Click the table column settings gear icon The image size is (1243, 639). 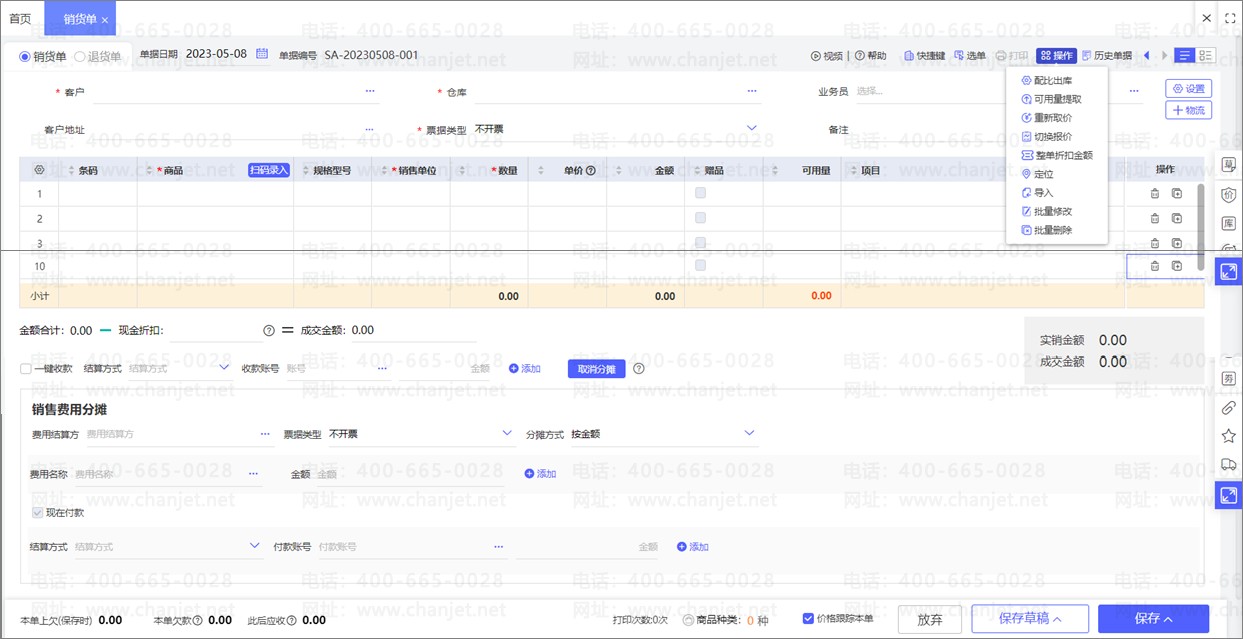(39, 171)
